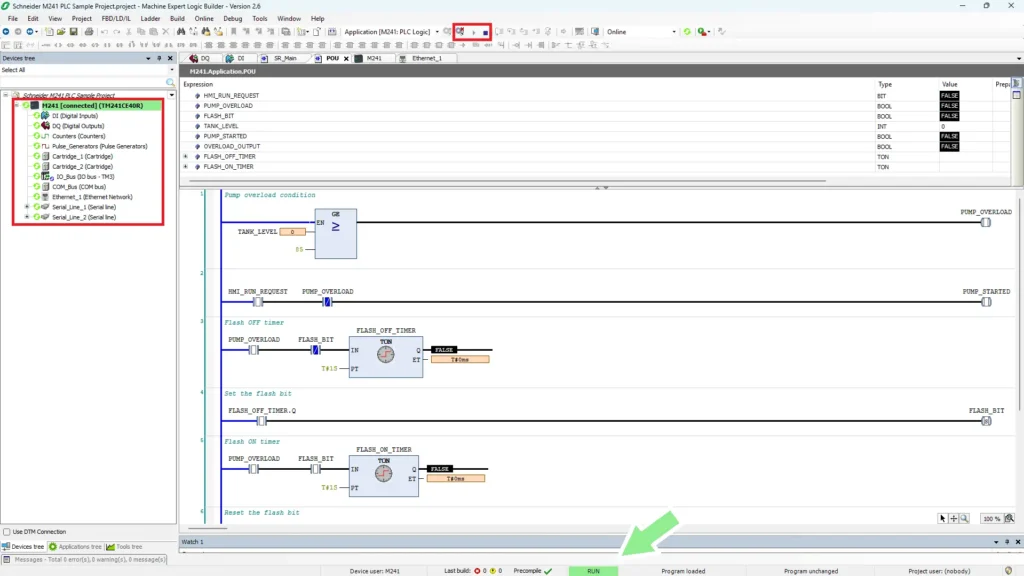
Task: Click the green login icon with dropdown
Action: (x=703, y=31)
